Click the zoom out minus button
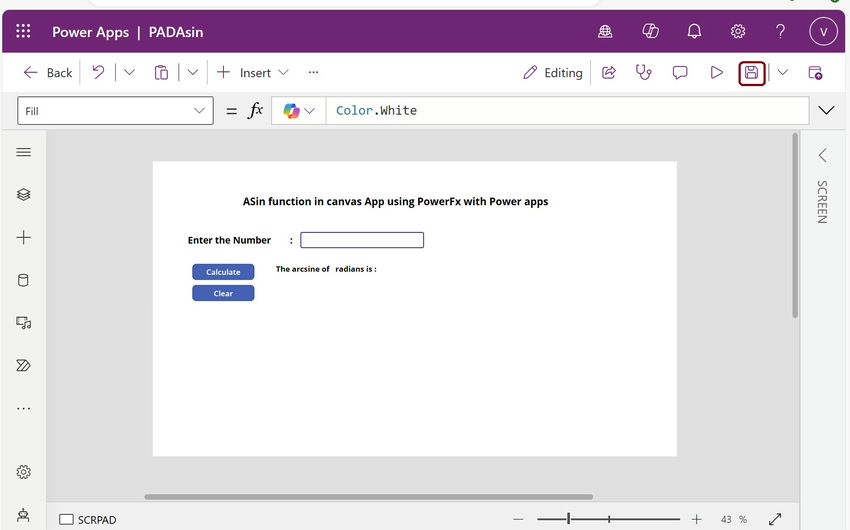850x530 pixels. pyautogui.click(x=518, y=519)
